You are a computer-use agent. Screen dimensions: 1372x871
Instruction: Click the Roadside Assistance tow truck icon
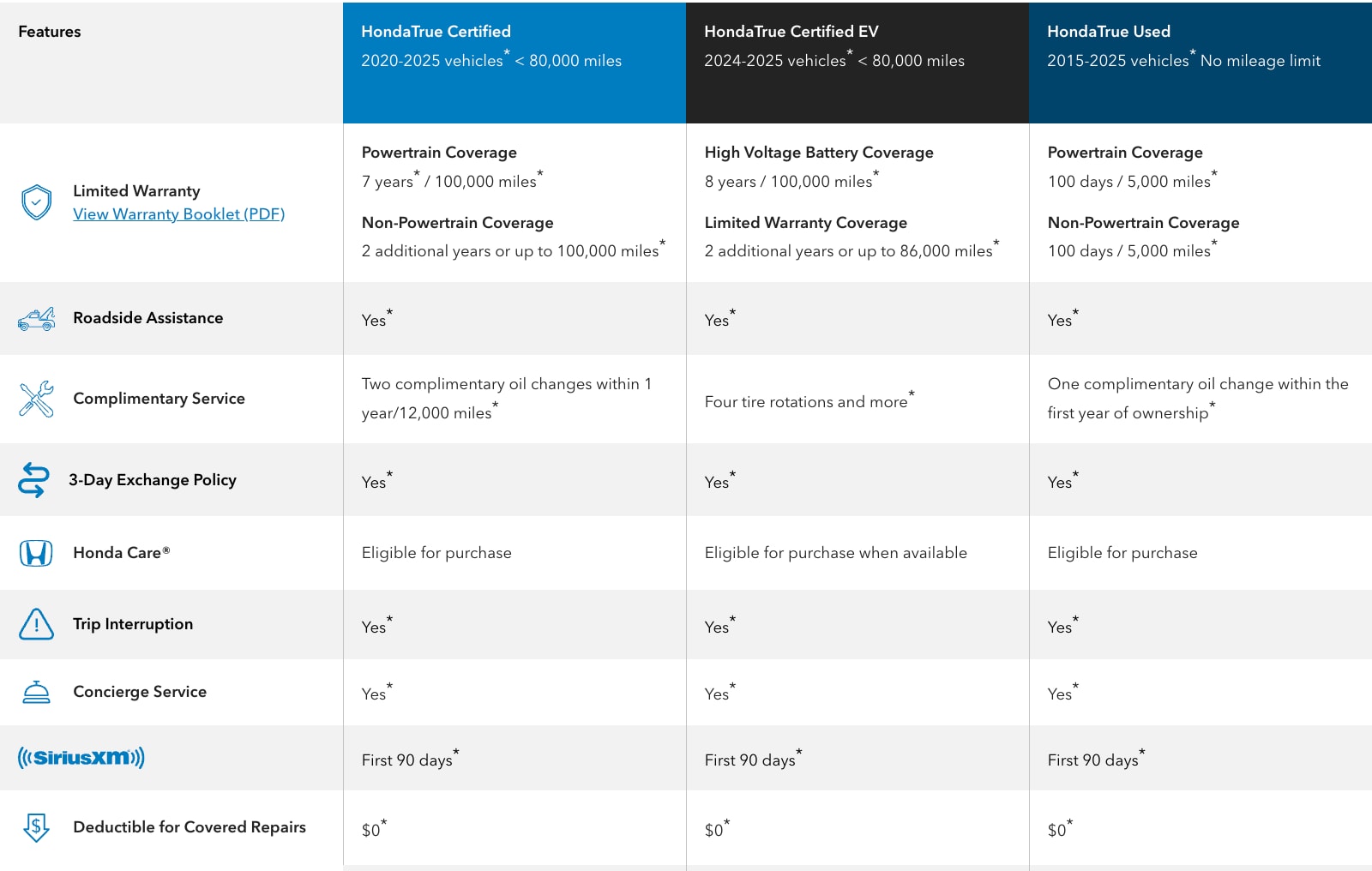tap(36, 319)
